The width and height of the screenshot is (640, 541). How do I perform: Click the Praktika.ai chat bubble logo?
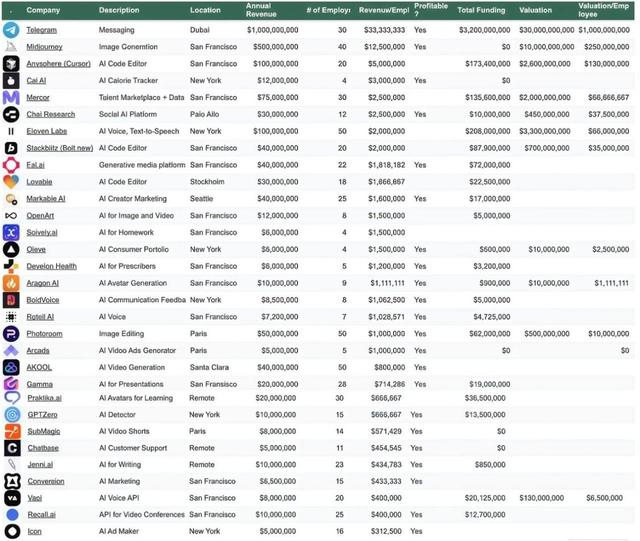(x=12, y=398)
